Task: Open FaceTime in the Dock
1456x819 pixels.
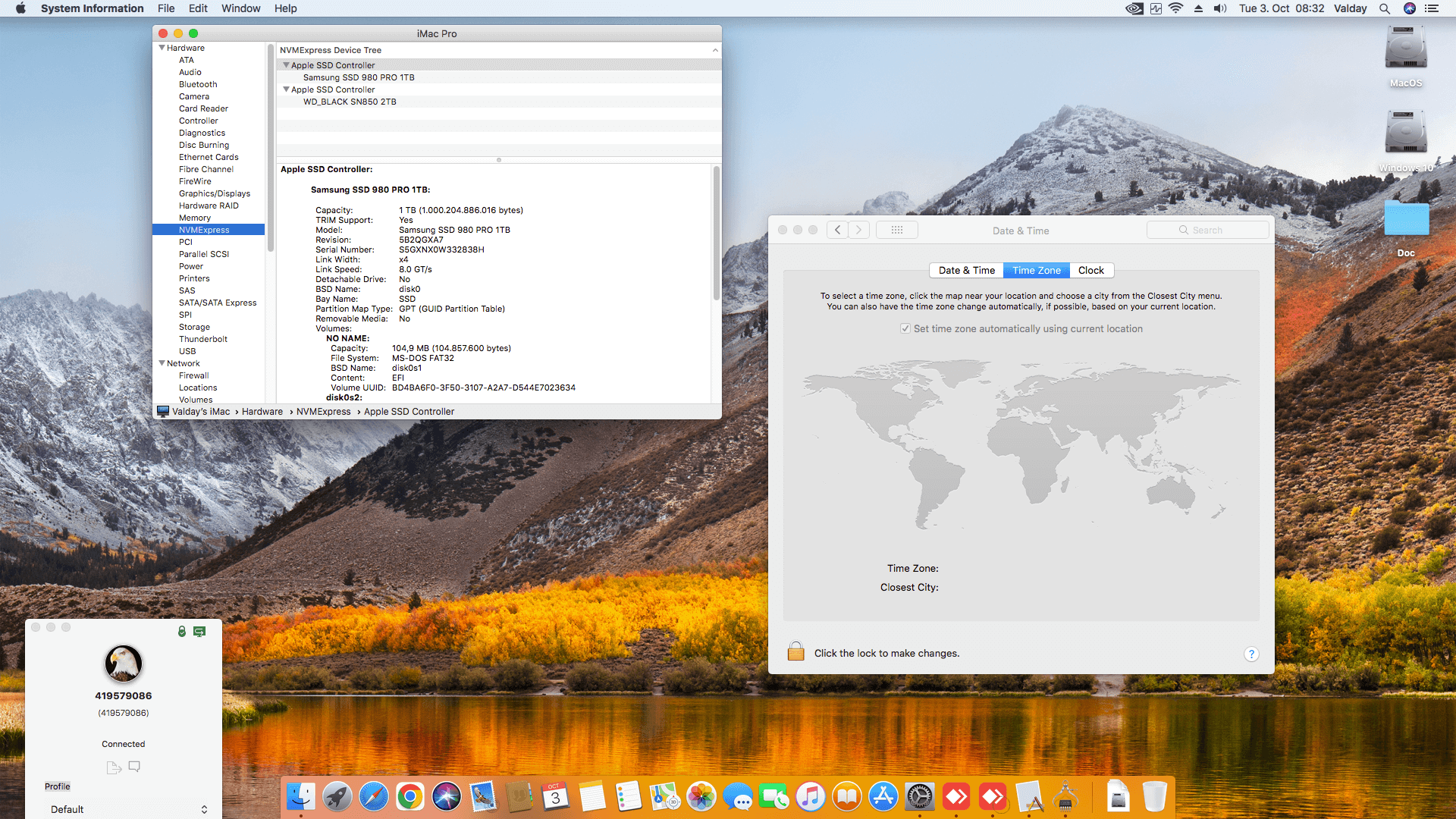Action: [774, 797]
